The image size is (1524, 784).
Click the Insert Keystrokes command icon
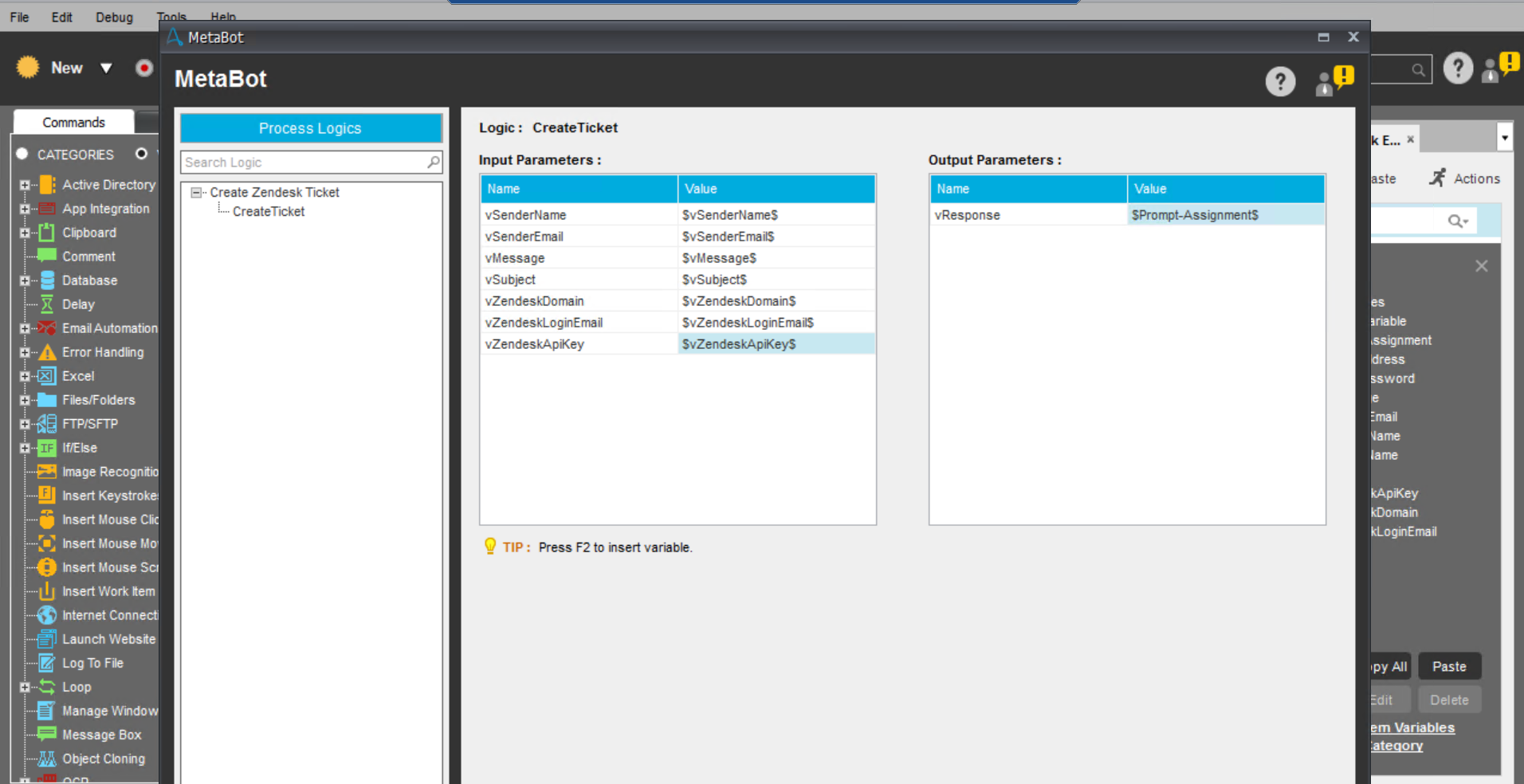point(47,495)
